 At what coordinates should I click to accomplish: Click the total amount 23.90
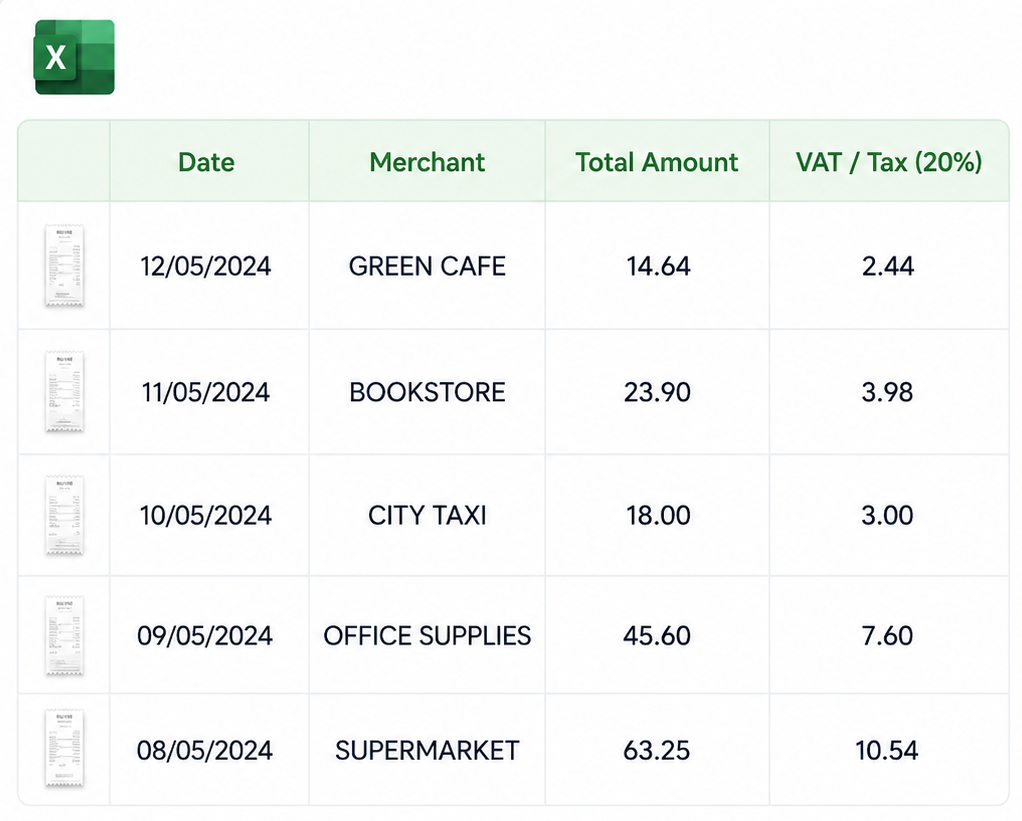(657, 392)
